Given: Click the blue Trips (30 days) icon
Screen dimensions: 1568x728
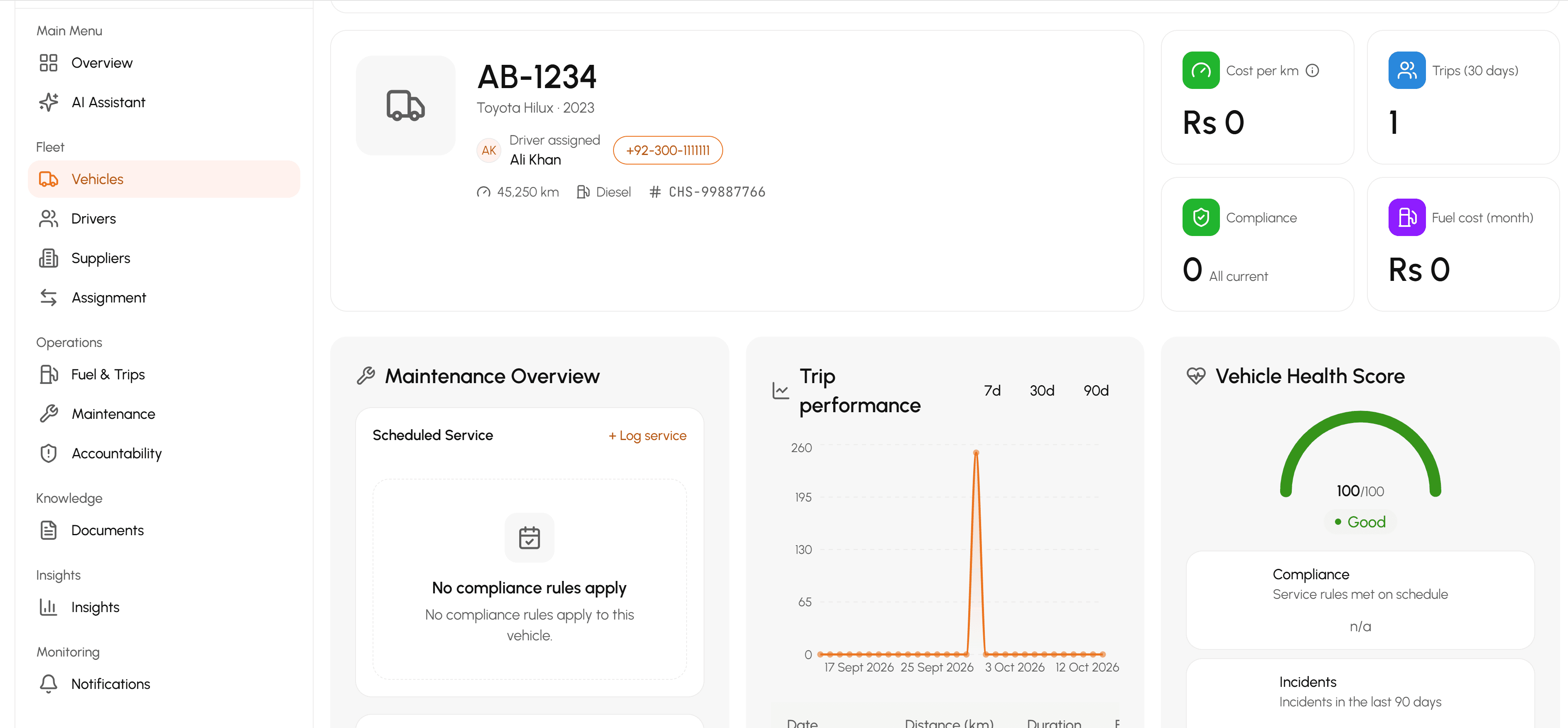Looking at the screenshot, I should coord(1407,71).
